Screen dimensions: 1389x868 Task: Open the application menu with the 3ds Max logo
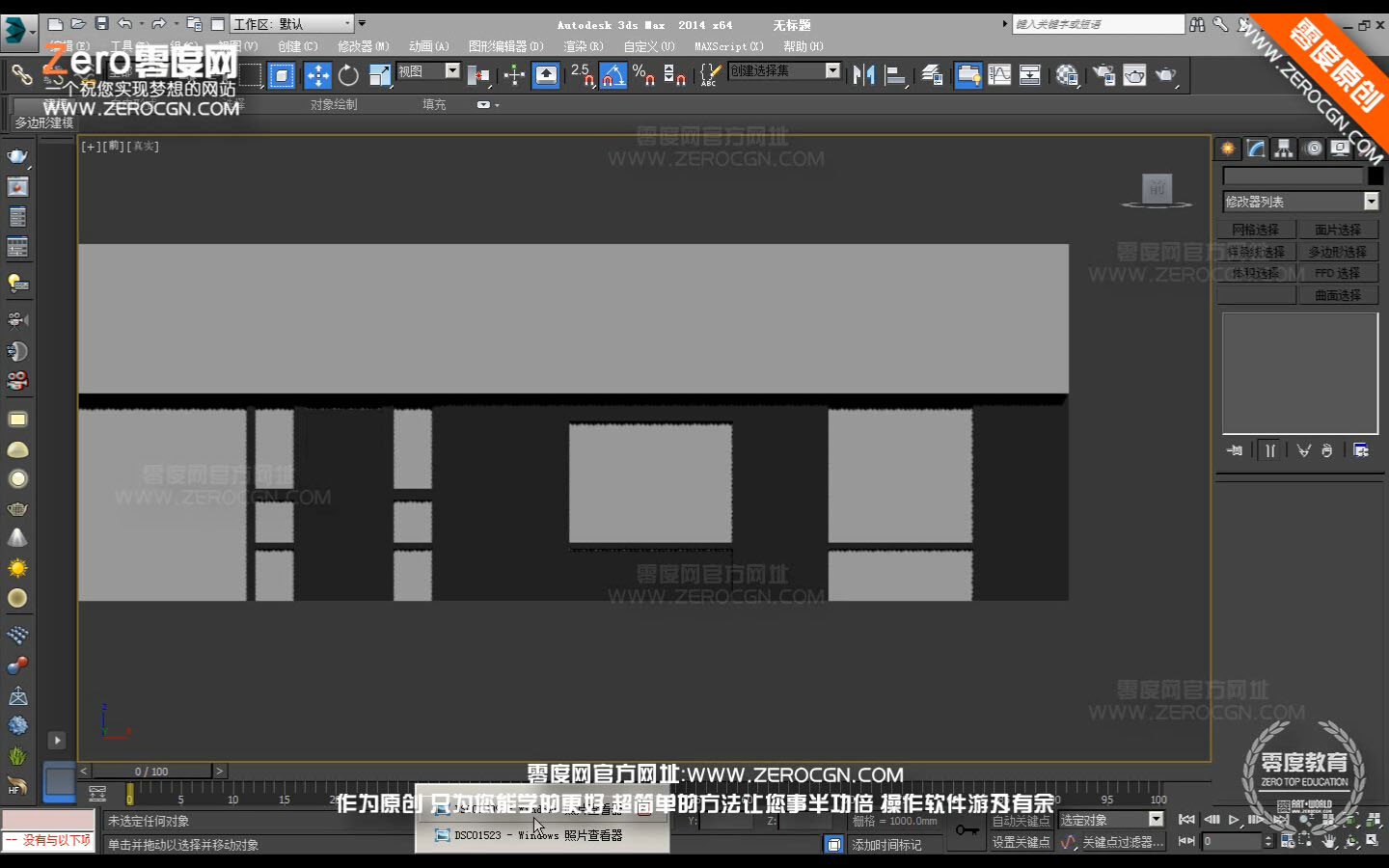point(17,32)
